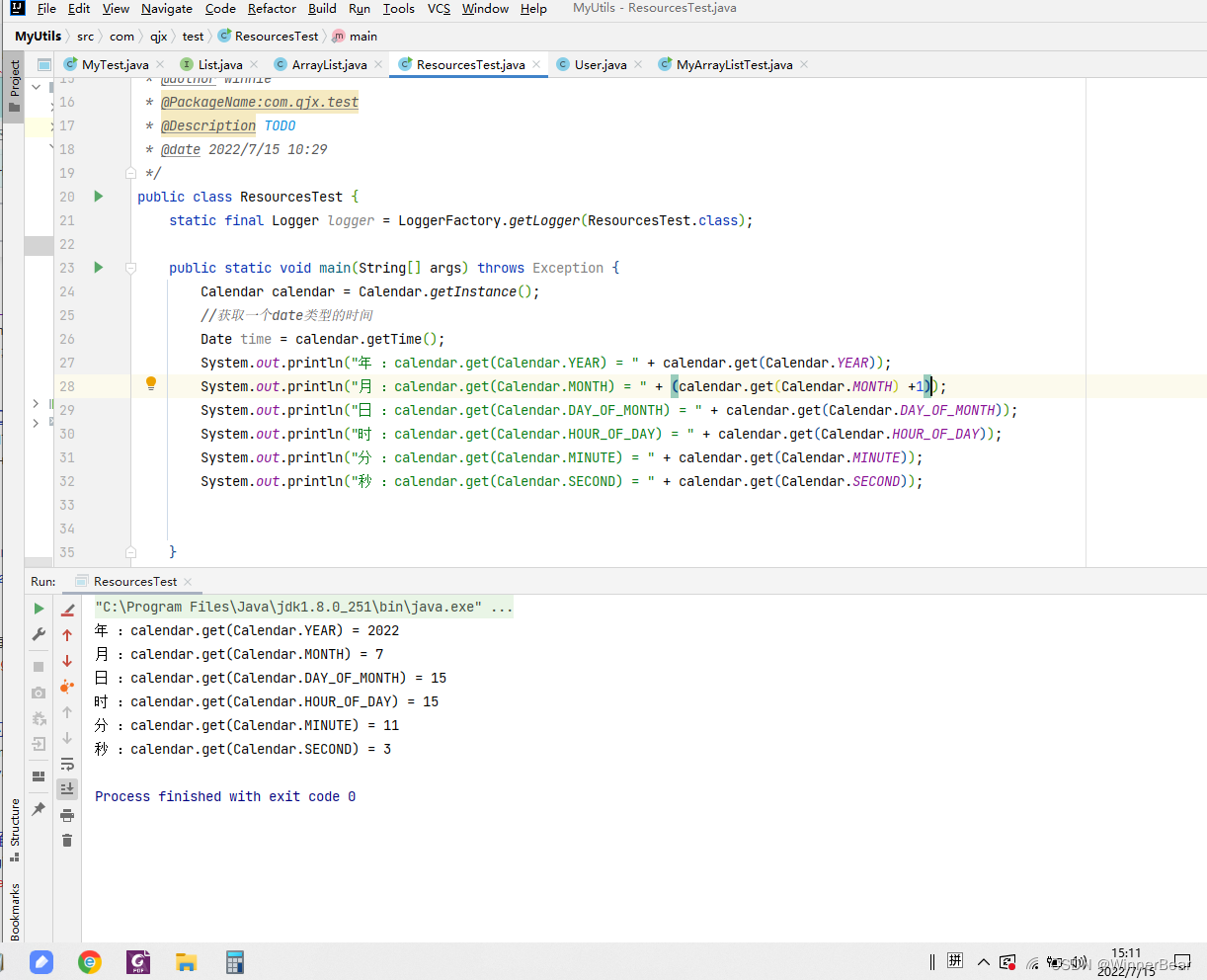Open the VCS menu

point(439,9)
